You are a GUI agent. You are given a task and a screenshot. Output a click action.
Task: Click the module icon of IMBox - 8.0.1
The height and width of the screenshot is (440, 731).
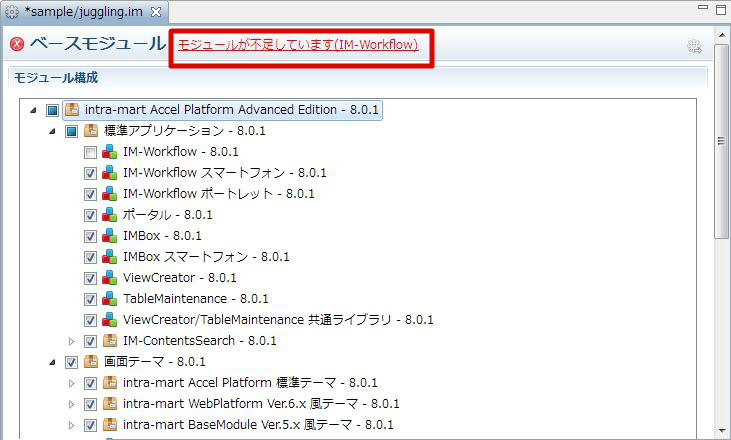110,235
